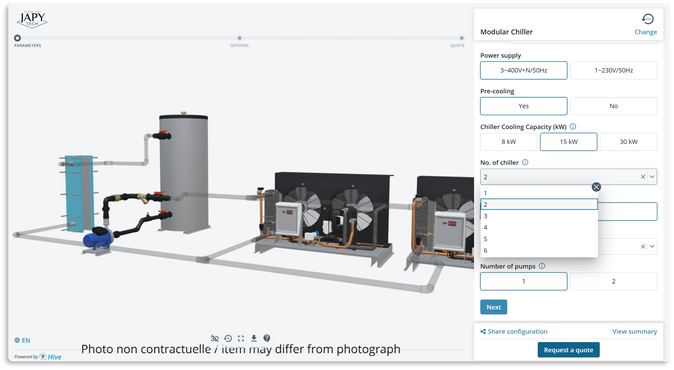Choose 30 kW cooling capacity

click(x=628, y=142)
